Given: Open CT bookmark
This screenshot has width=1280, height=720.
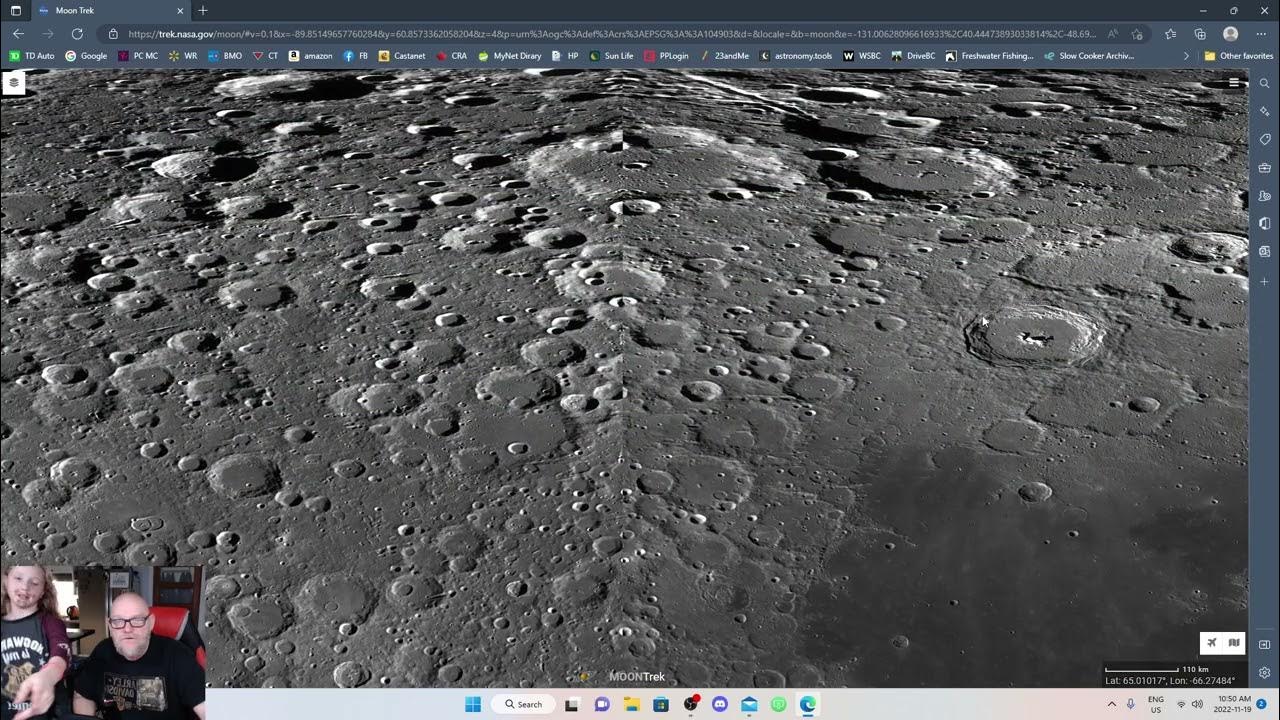Looking at the screenshot, I should tap(265, 56).
